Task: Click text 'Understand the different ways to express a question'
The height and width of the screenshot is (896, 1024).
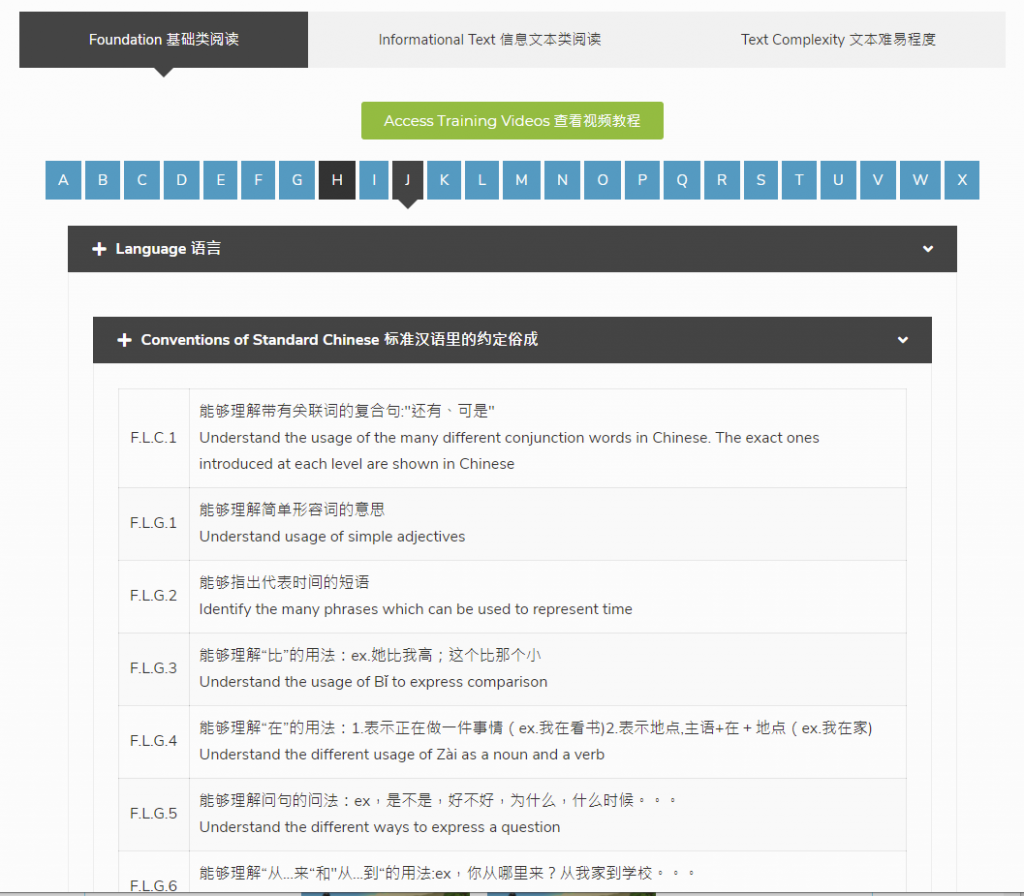Action: pos(379,827)
